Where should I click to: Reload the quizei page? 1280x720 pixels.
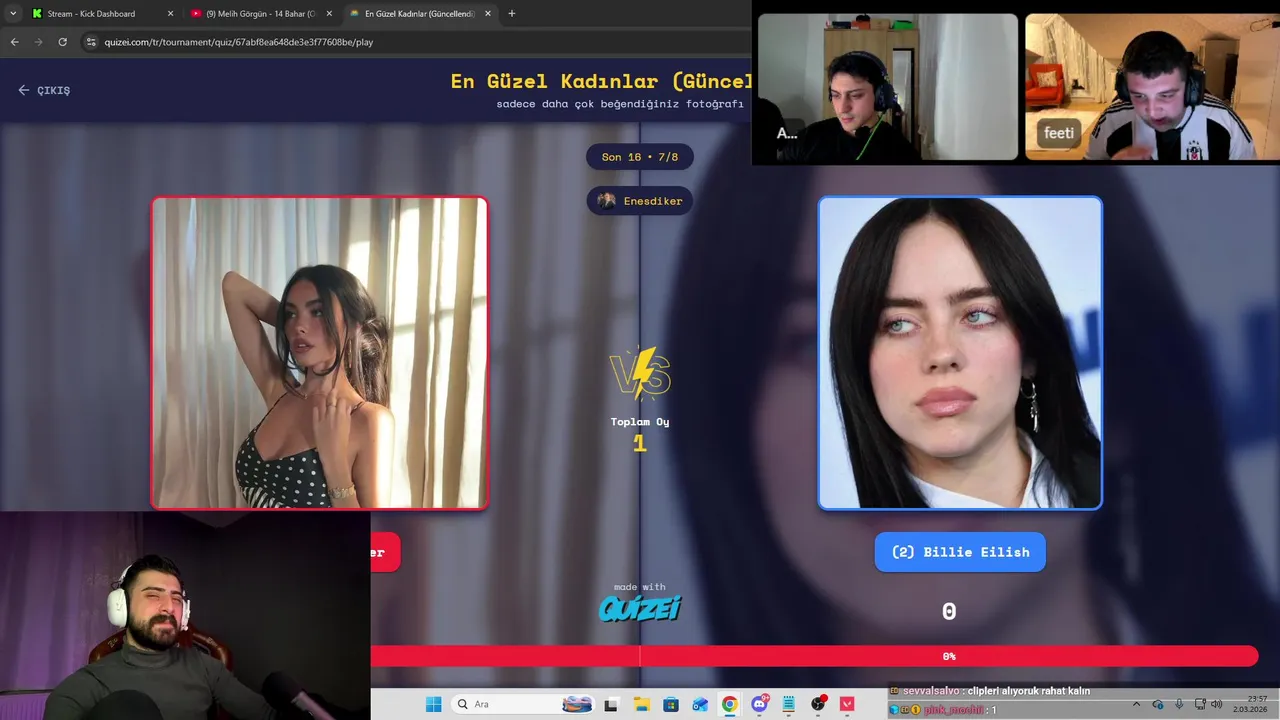tap(62, 42)
